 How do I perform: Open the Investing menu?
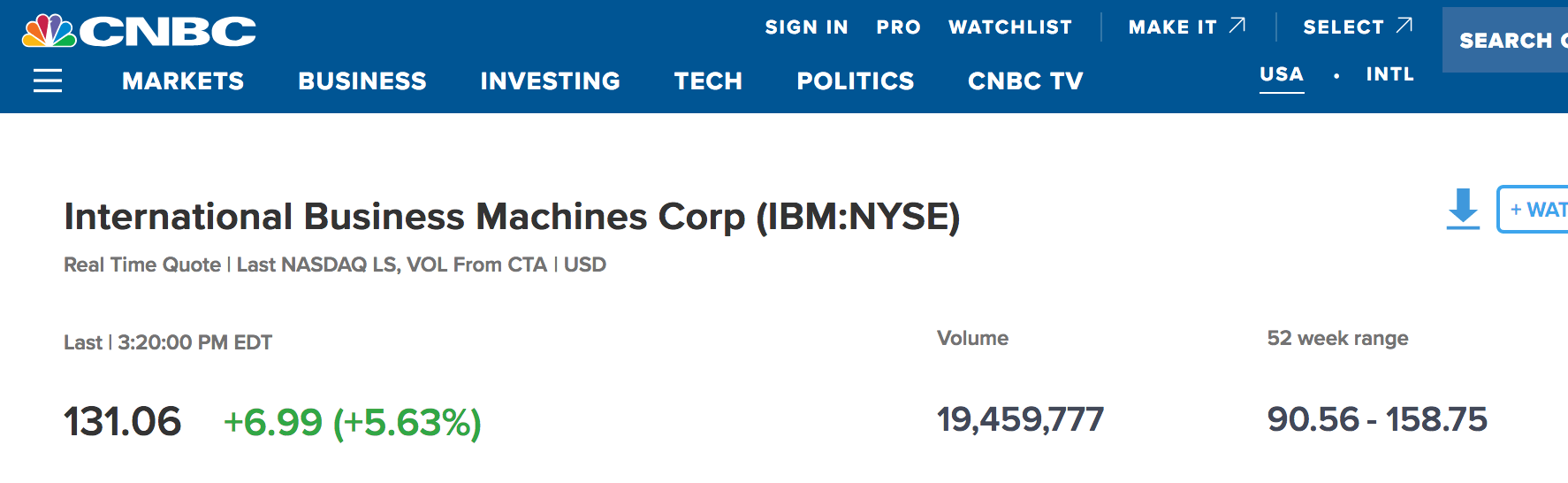coord(550,81)
